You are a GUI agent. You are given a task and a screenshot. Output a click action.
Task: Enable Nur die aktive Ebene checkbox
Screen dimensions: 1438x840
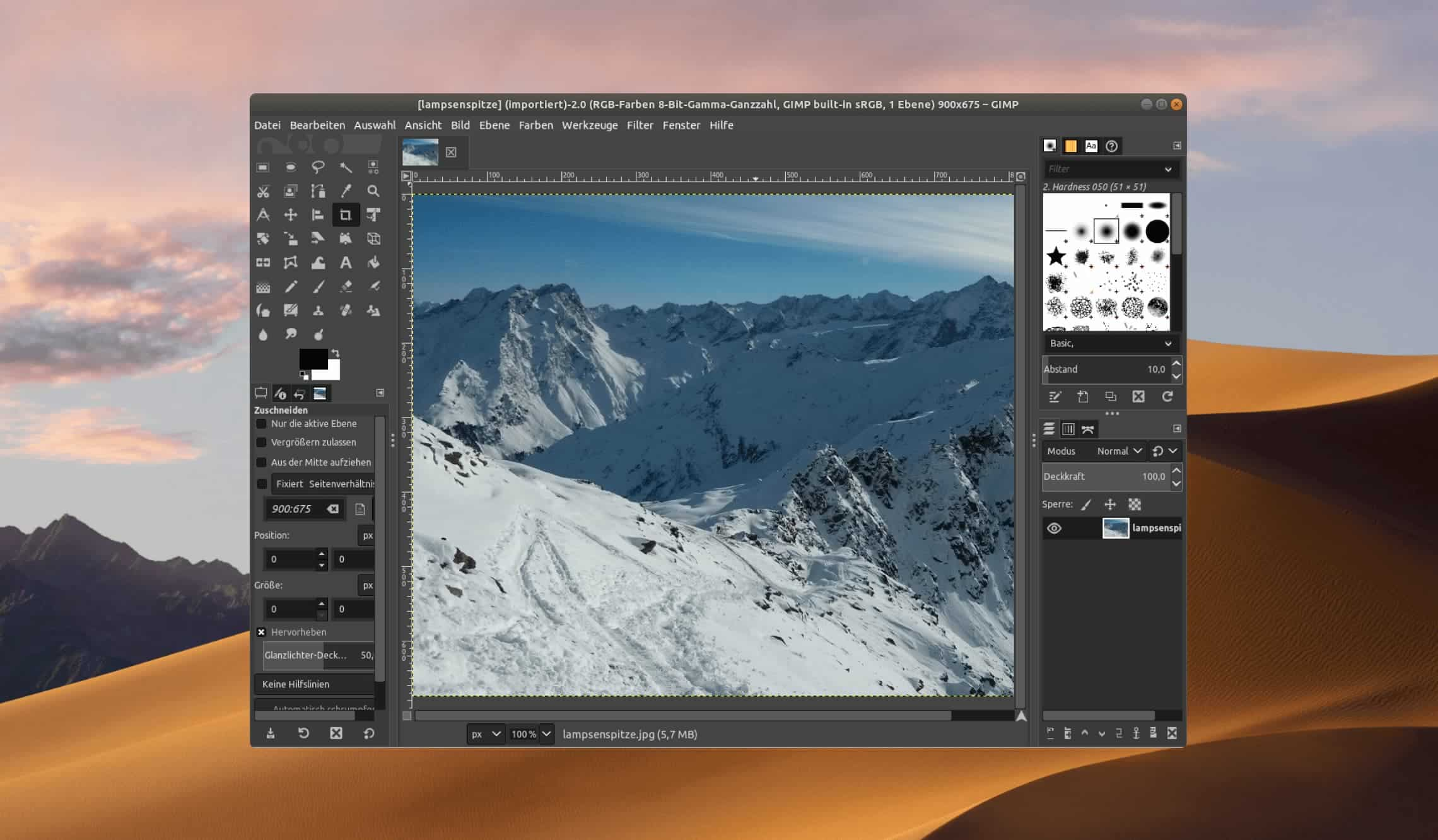click(262, 423)
